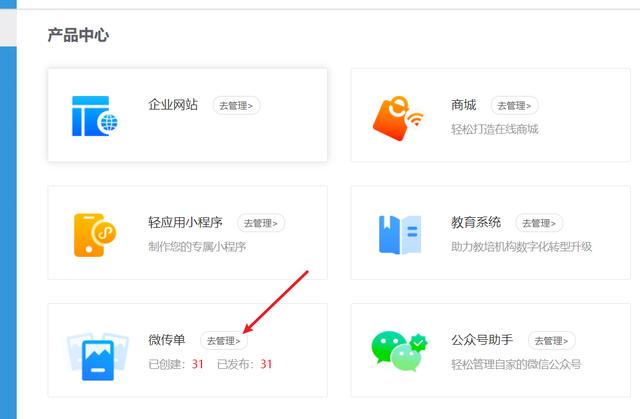
Task: Click the 微传单 blue flyer icon
Action: [98, 357]
